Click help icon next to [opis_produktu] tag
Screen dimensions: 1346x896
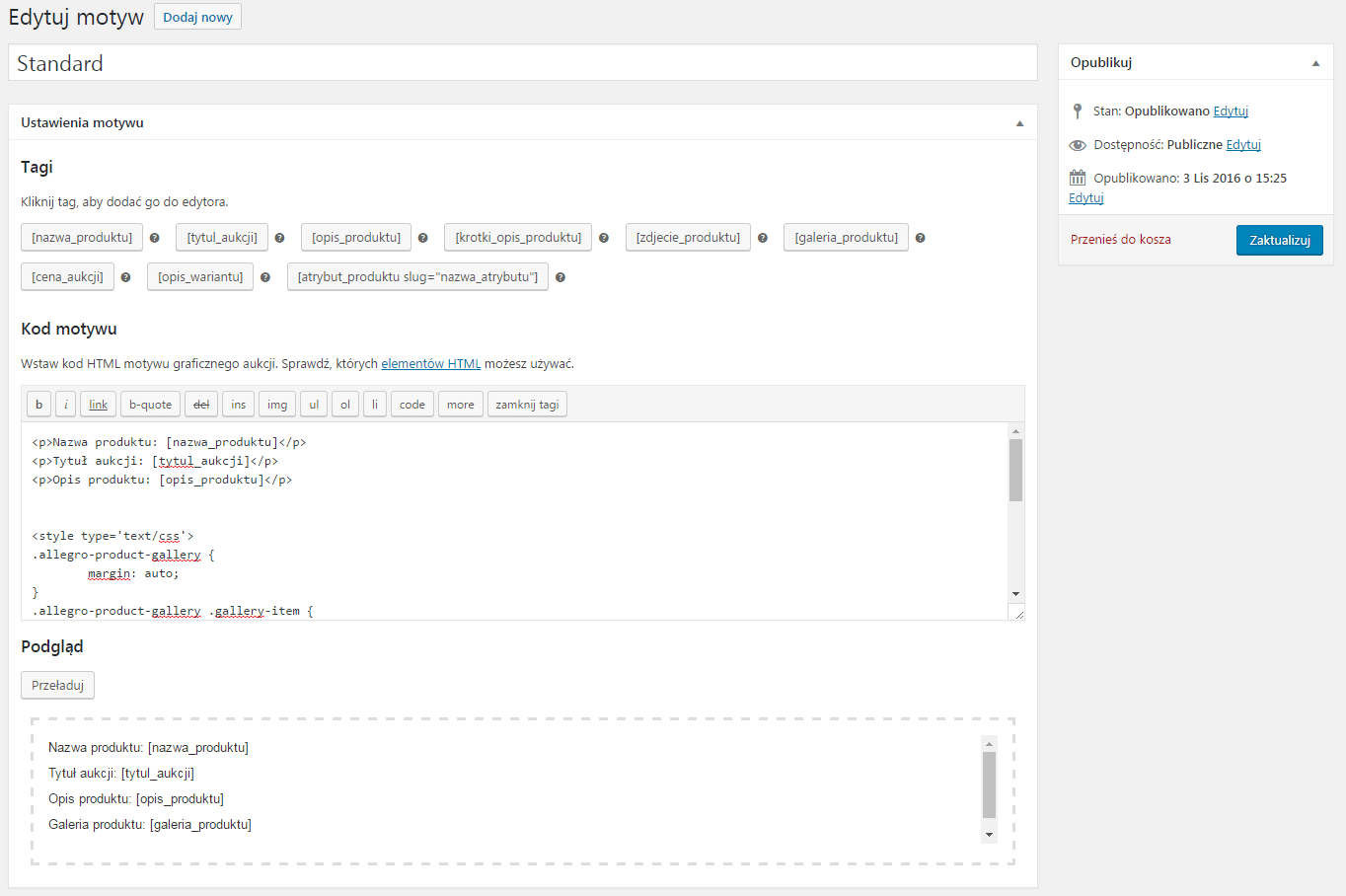click(422, 238)
